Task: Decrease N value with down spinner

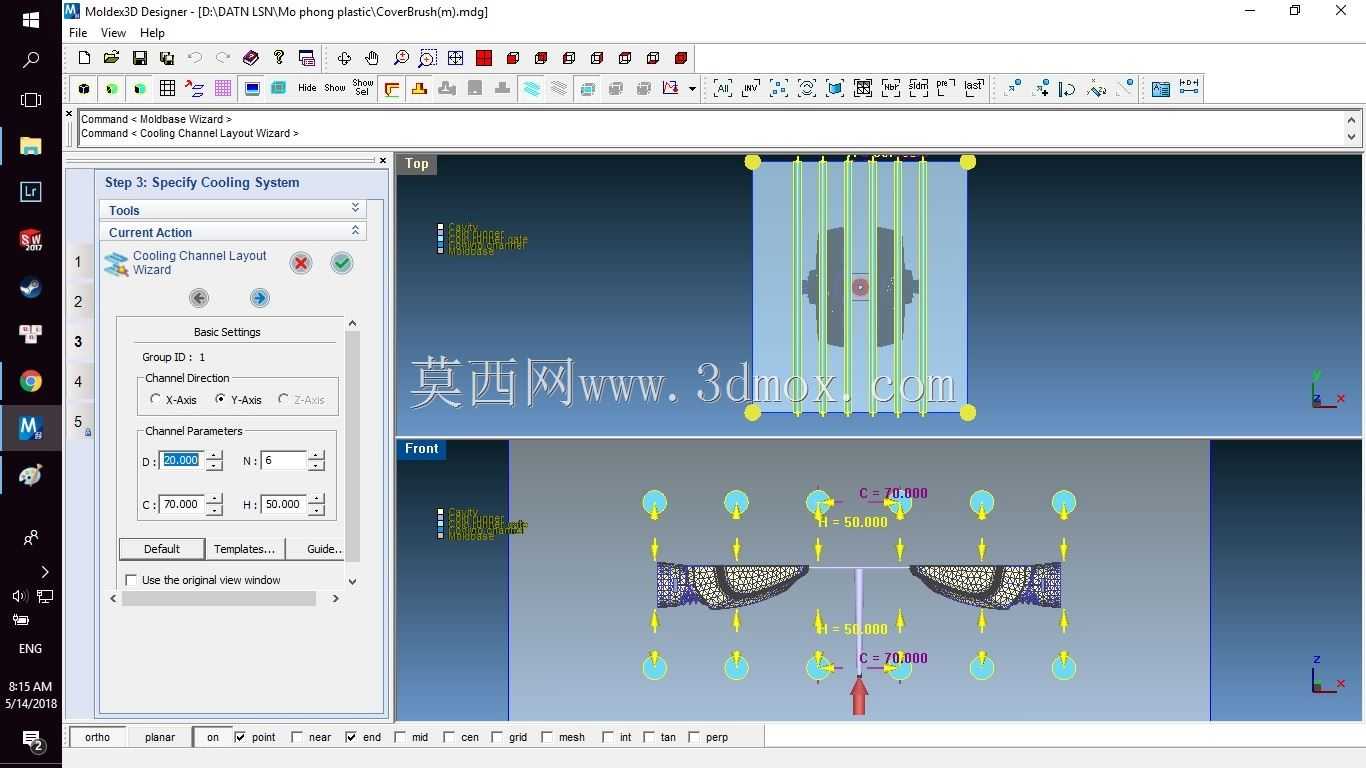Action: tap(316, 465)
